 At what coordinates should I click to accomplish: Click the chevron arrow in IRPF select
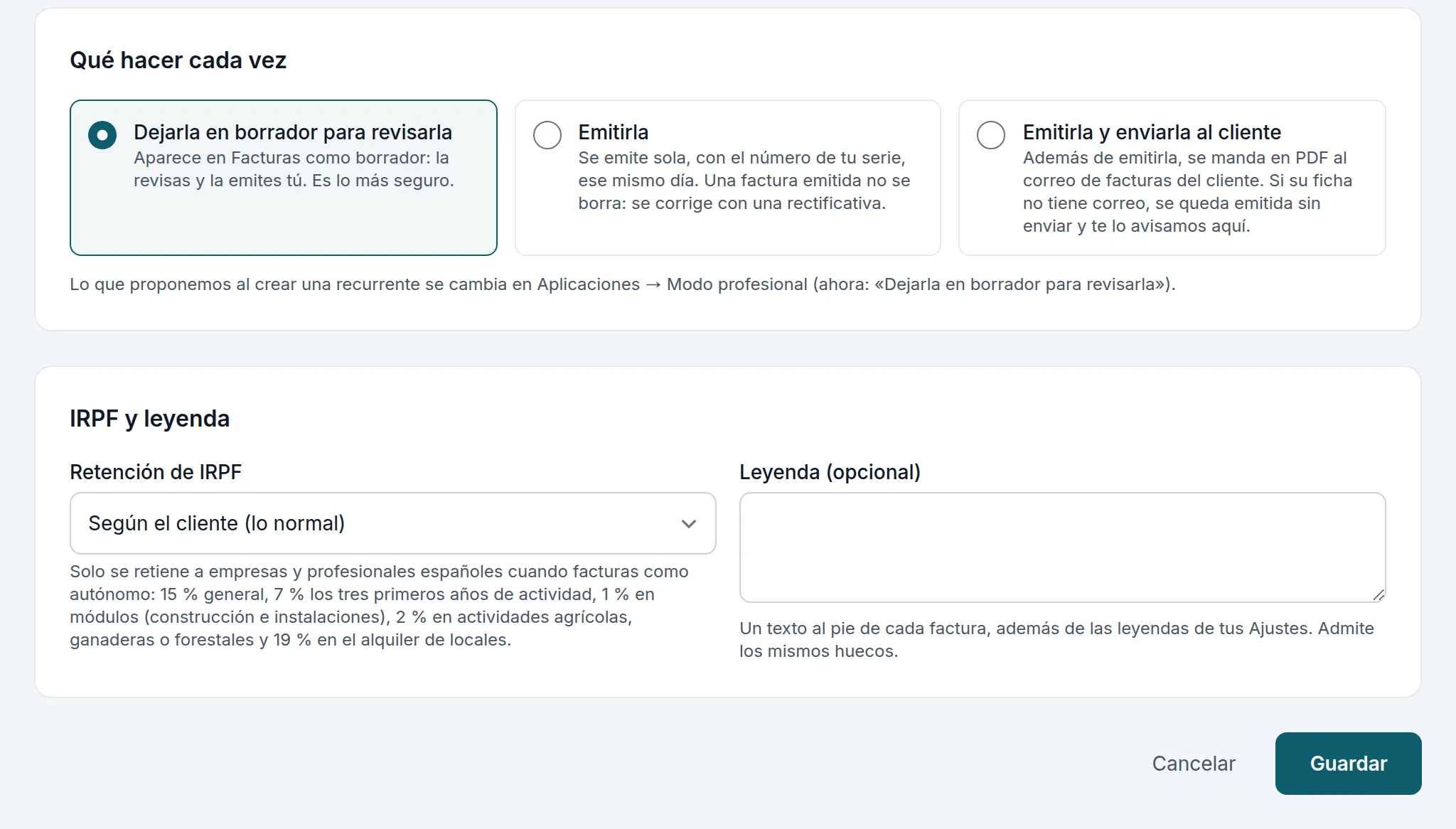click(688, 524)
